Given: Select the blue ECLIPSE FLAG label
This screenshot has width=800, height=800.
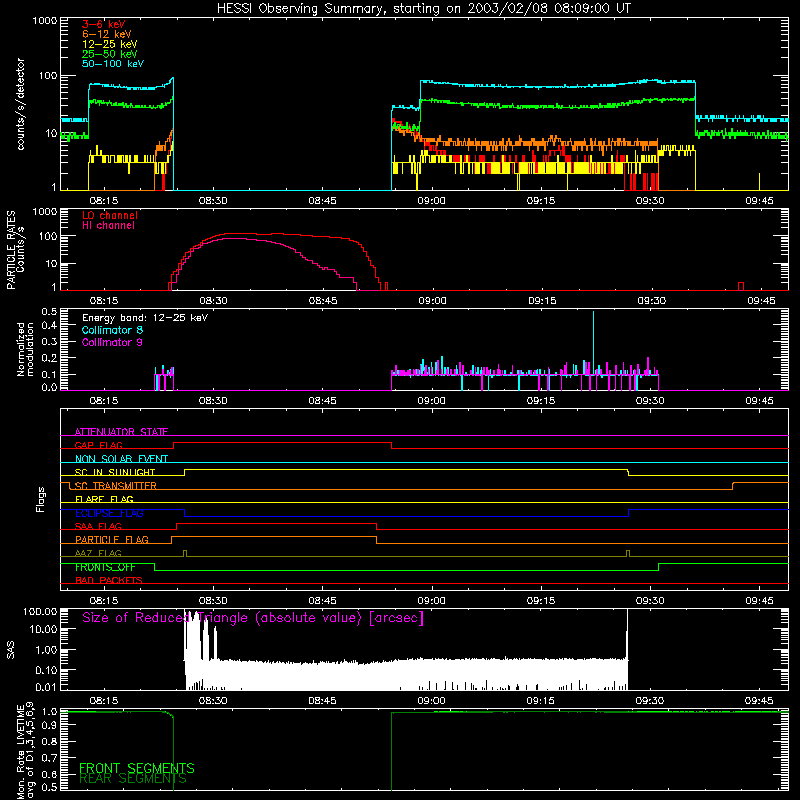Looking at the screenshot, I should (109, 513).
